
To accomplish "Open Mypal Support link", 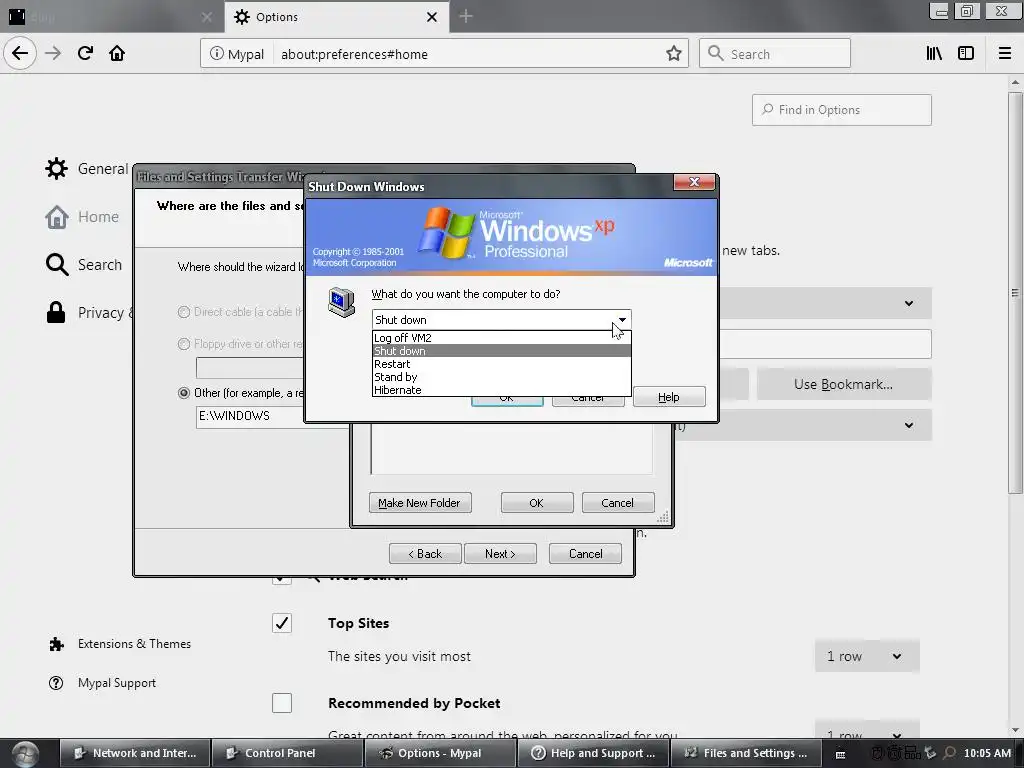I will tap(103, 683).
